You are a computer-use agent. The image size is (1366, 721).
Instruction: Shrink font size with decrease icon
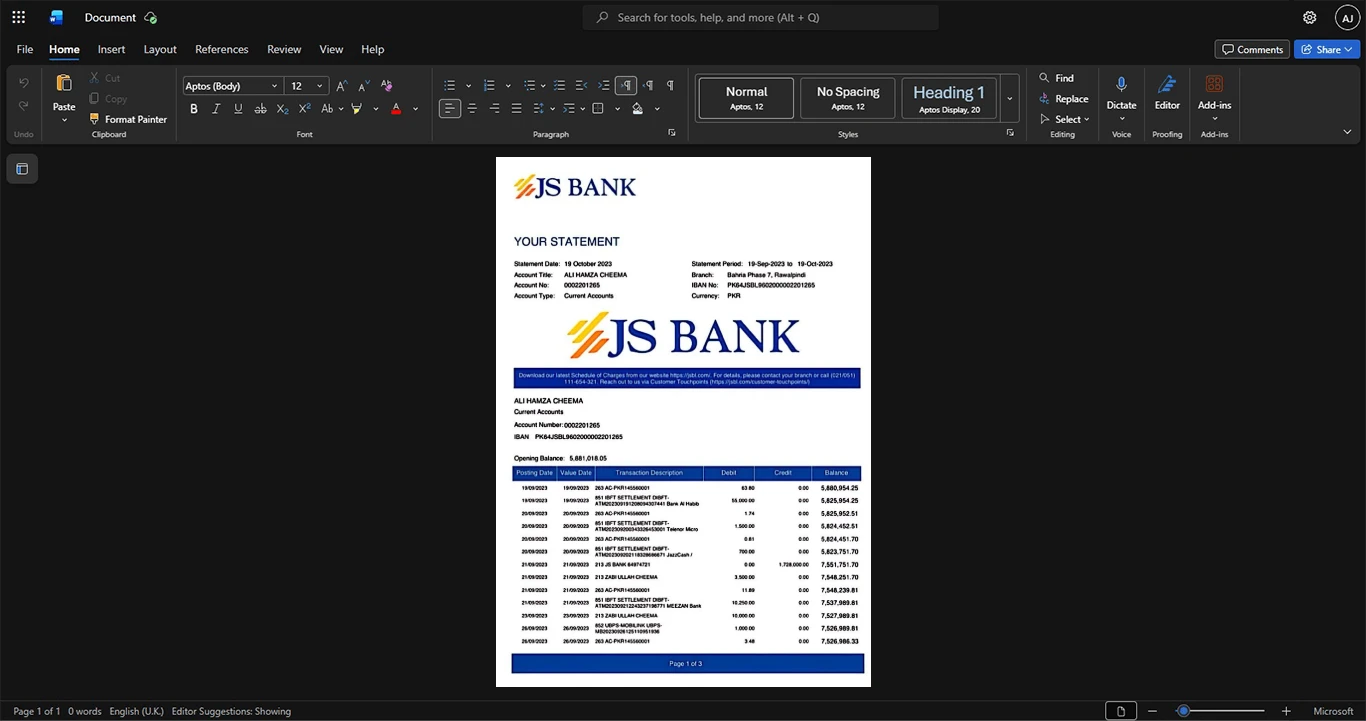tap(364, 86)
